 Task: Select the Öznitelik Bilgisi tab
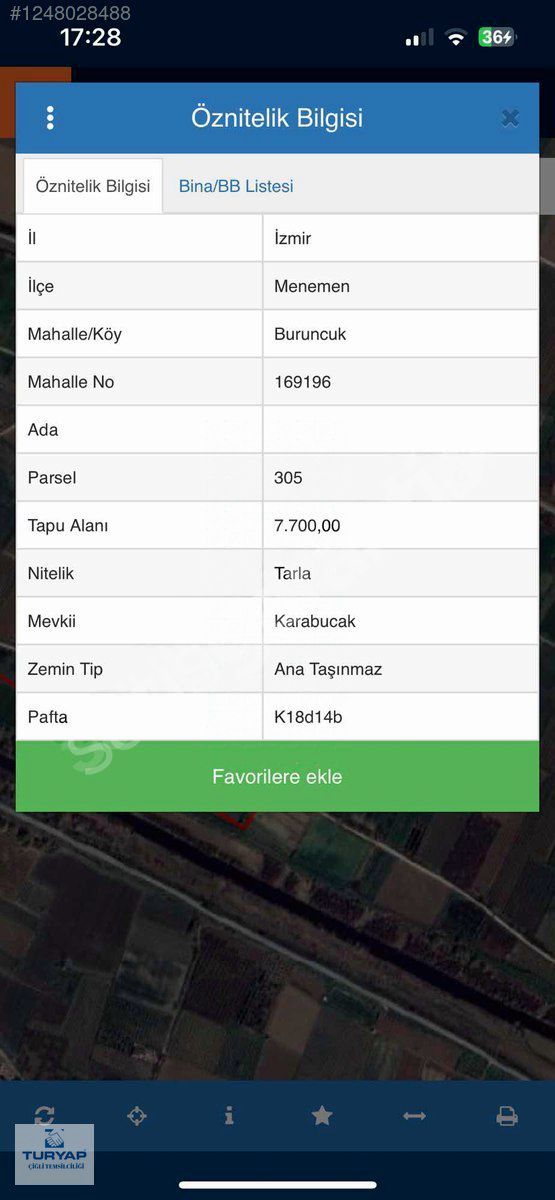[x=93, y=186]
